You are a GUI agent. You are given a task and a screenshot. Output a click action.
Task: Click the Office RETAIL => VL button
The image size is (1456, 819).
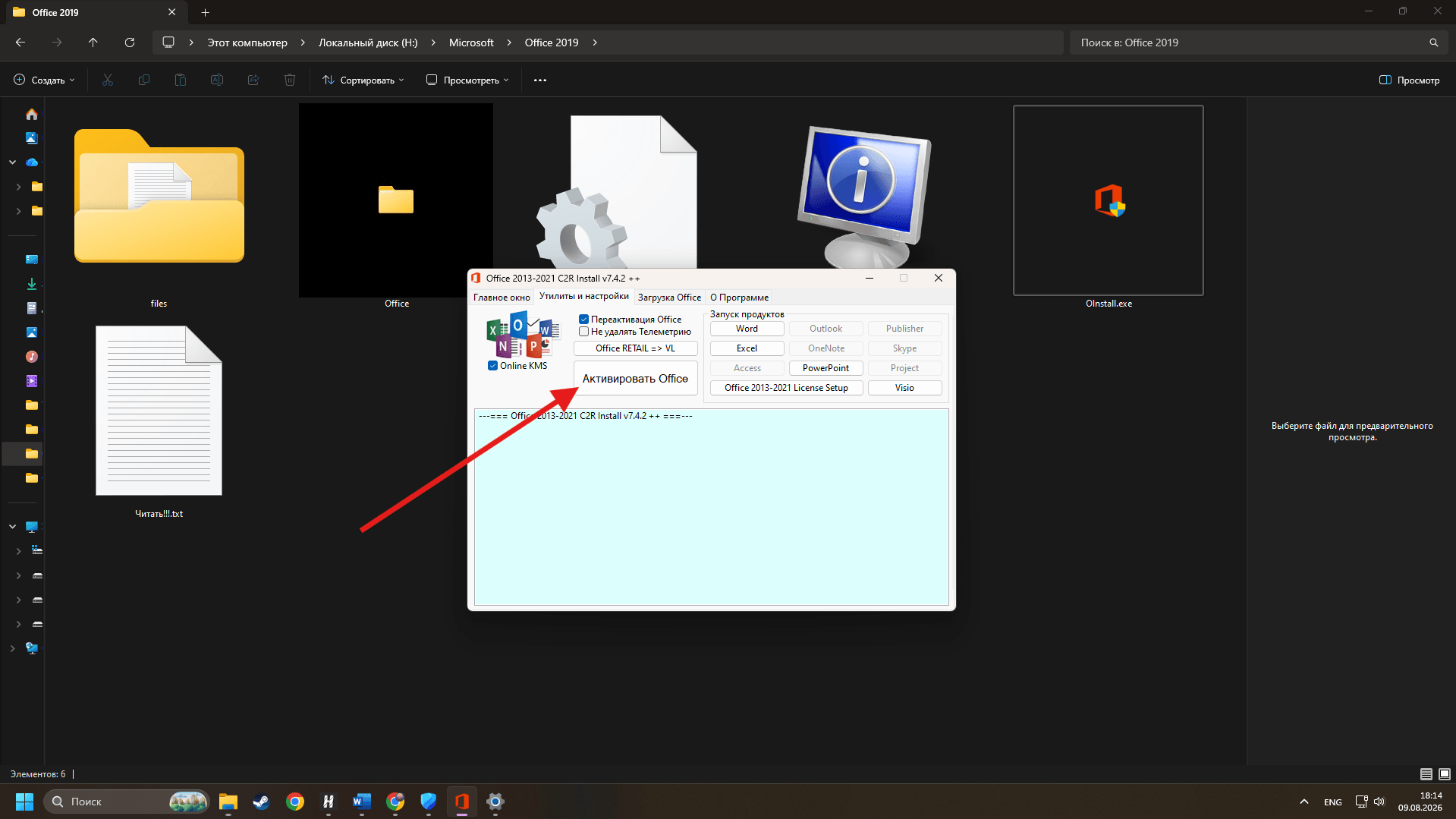pyautogui.click(x=635, y=348)
